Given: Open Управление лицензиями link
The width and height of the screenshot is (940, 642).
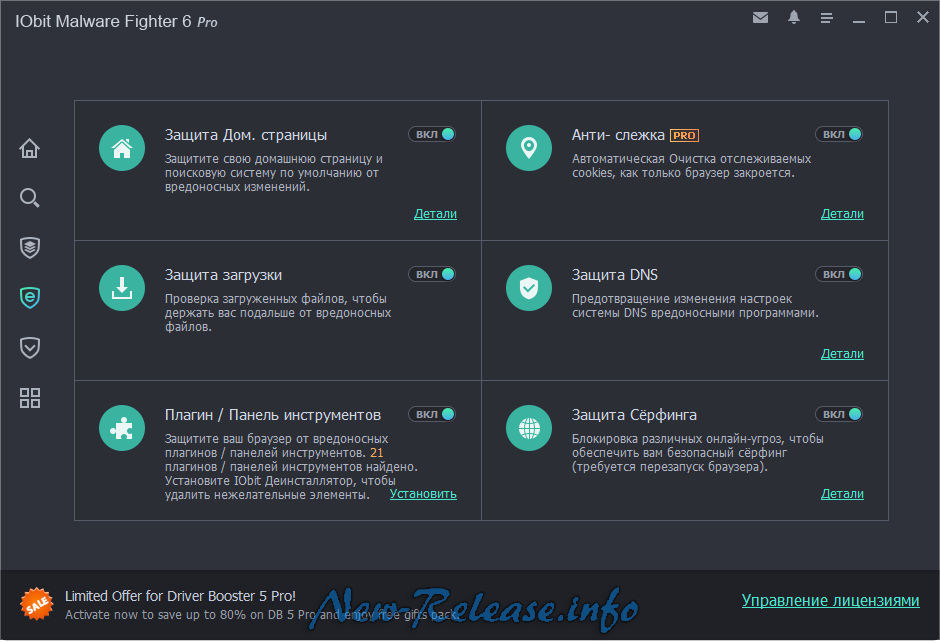Looking at the screenshot, I should click(830, 601).
